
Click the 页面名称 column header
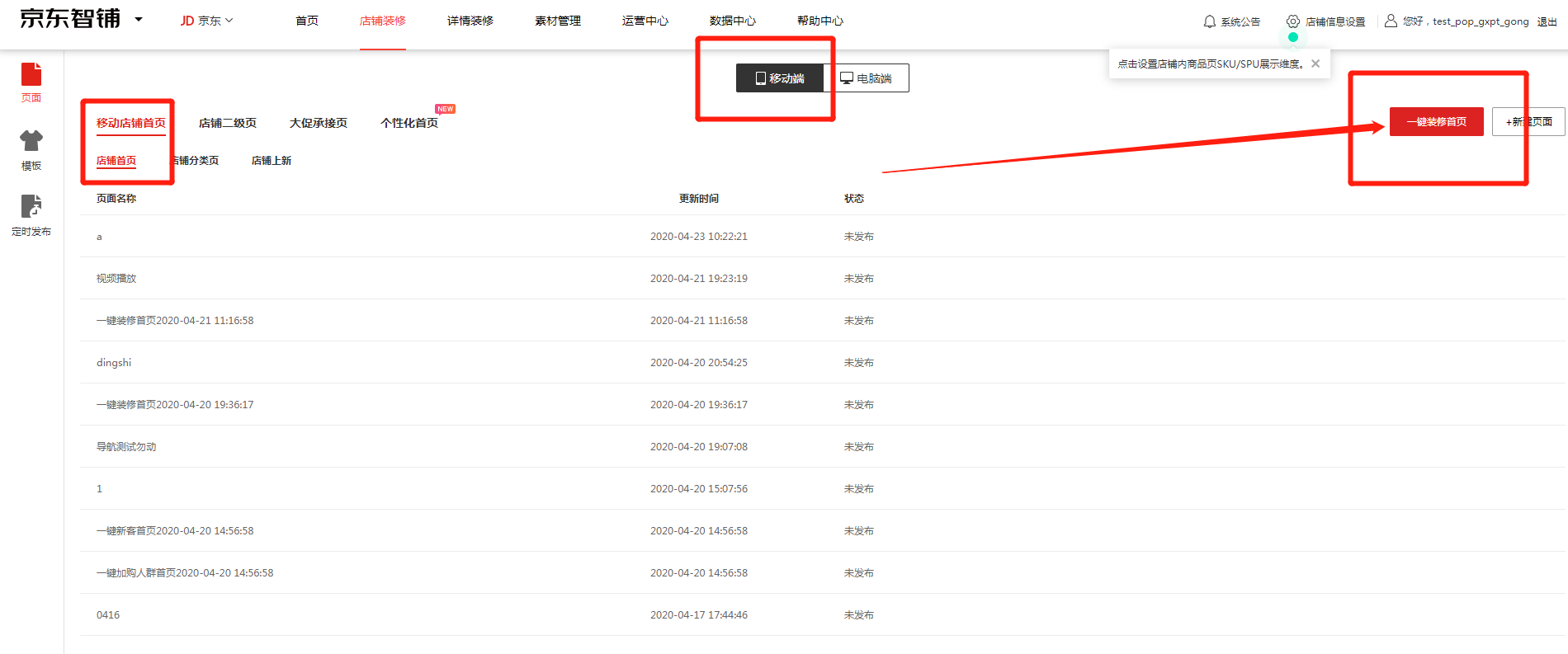[x=116, y=199]
